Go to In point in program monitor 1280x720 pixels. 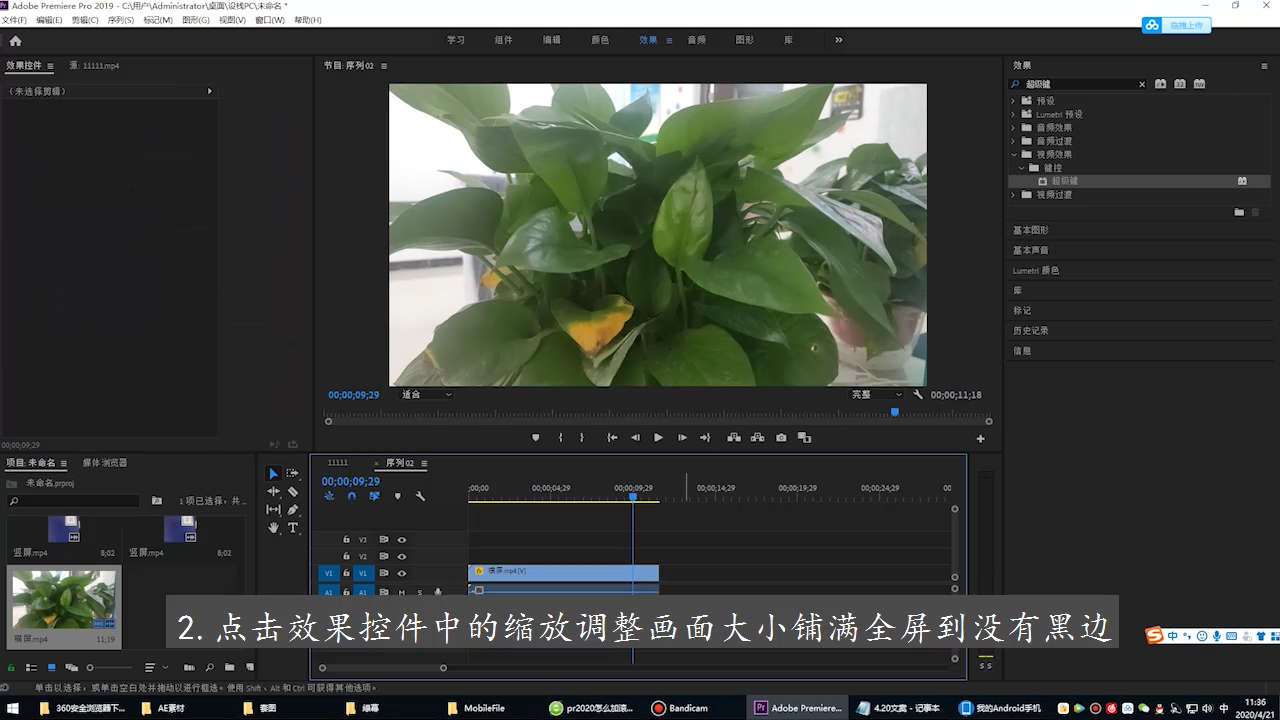612,438
